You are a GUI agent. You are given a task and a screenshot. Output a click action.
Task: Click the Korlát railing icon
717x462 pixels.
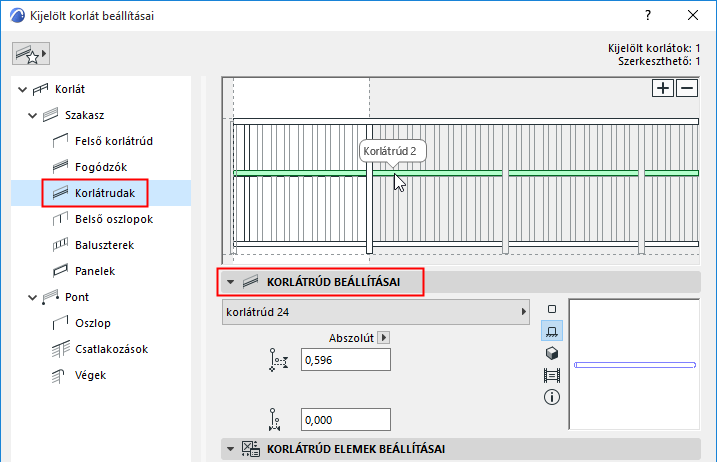tap(40, 89)
